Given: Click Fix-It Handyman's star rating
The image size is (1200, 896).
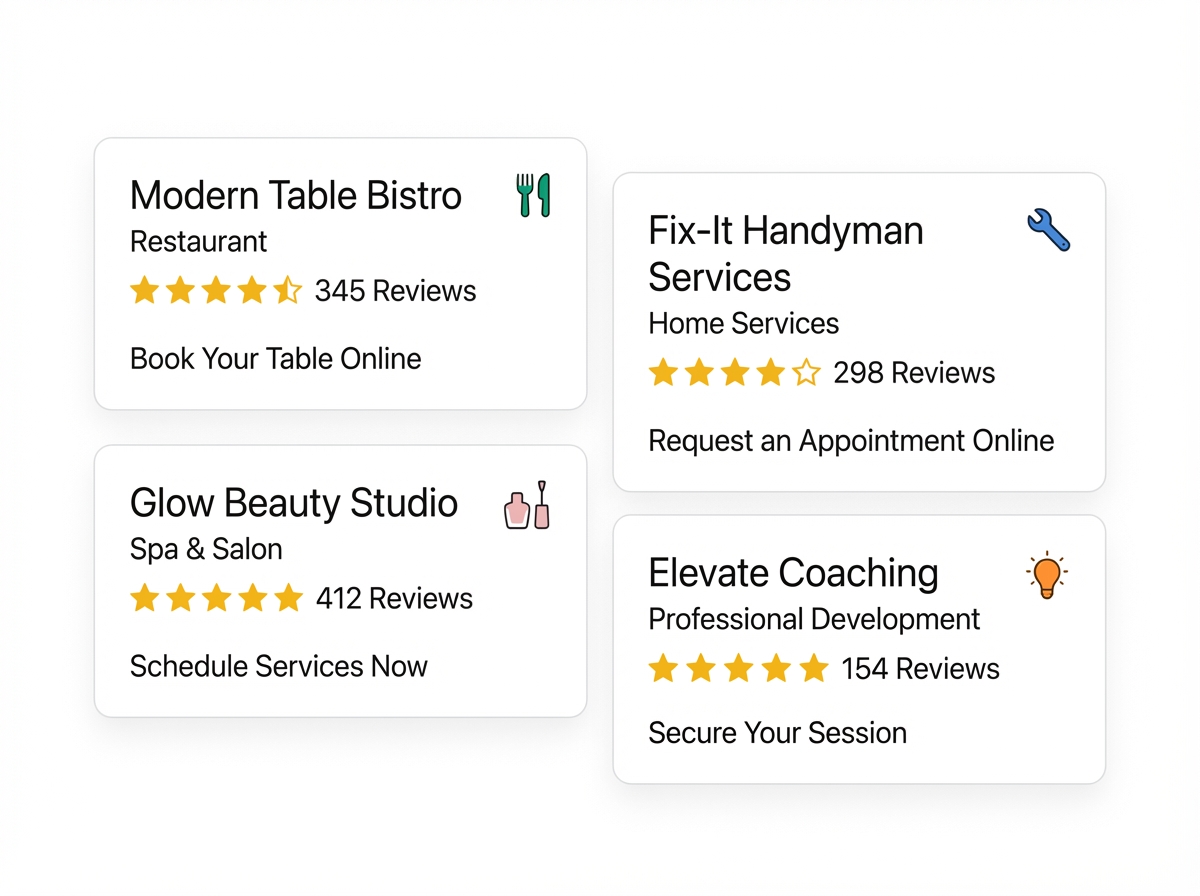Looking at the screenshot, I should [734, 373].
